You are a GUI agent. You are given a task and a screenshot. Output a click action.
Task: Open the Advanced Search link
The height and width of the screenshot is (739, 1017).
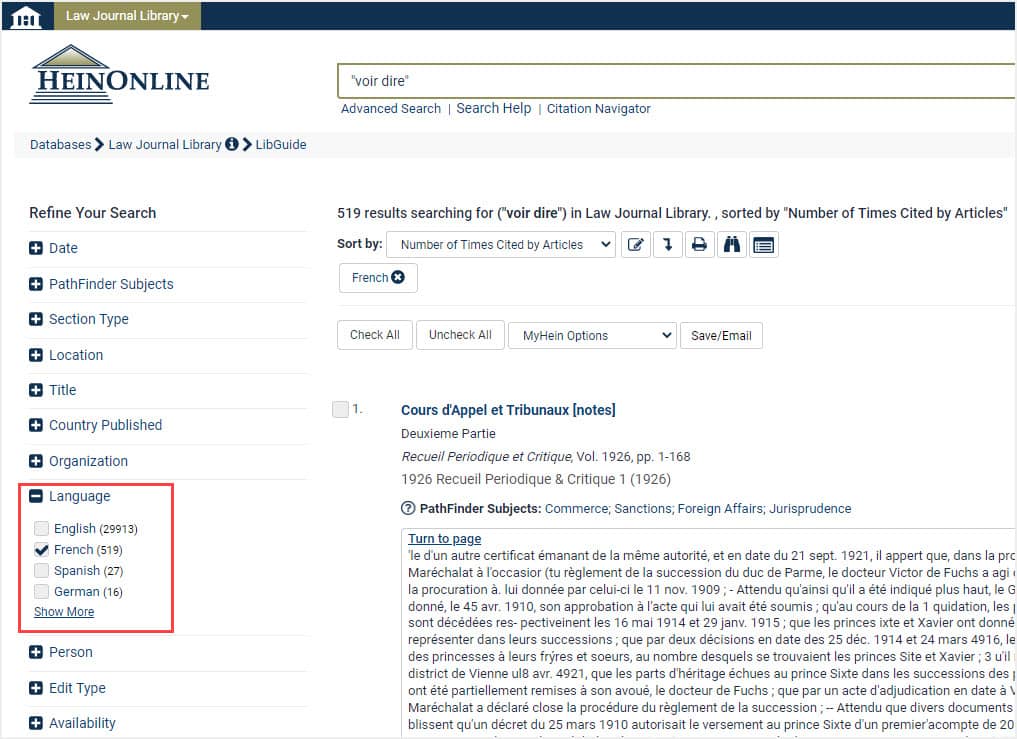point(391,108)
